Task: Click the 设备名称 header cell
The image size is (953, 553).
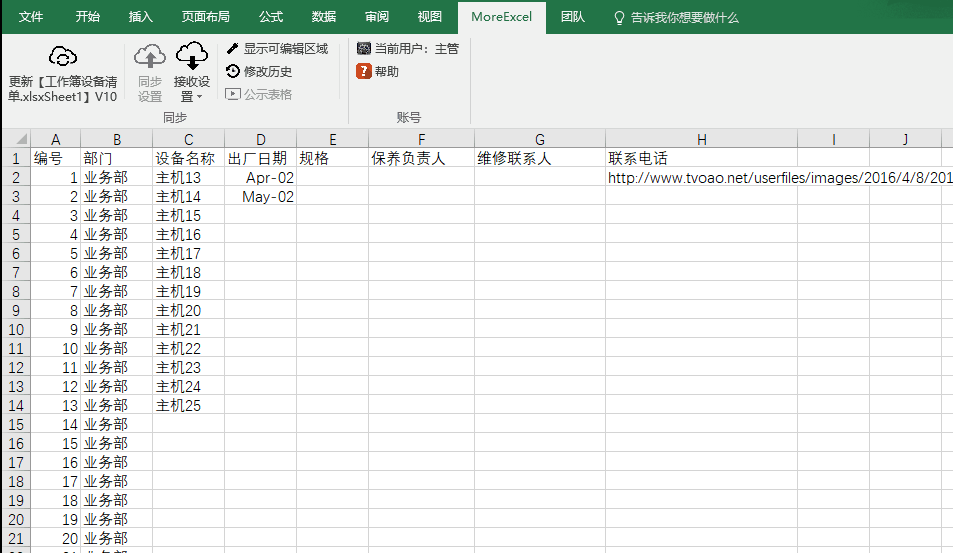Action: click(x=188, y=158)
